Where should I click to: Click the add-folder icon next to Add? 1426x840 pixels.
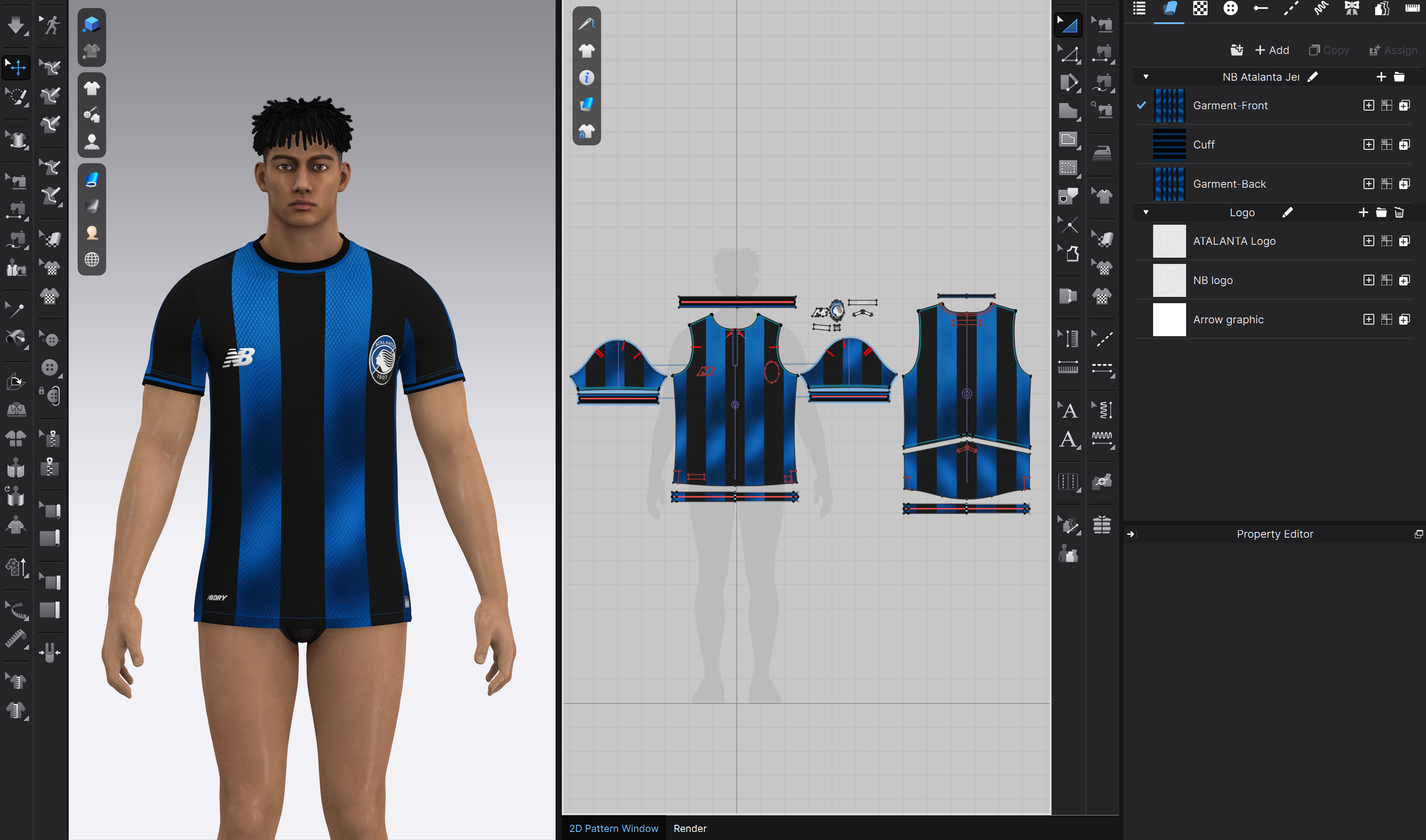pyautogui.click(x=1236, y=50)
